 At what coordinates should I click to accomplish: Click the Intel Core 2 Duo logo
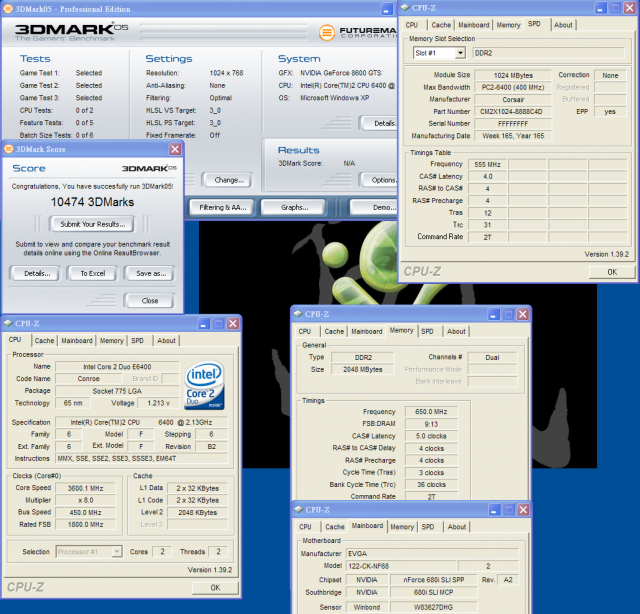(204, 385)
